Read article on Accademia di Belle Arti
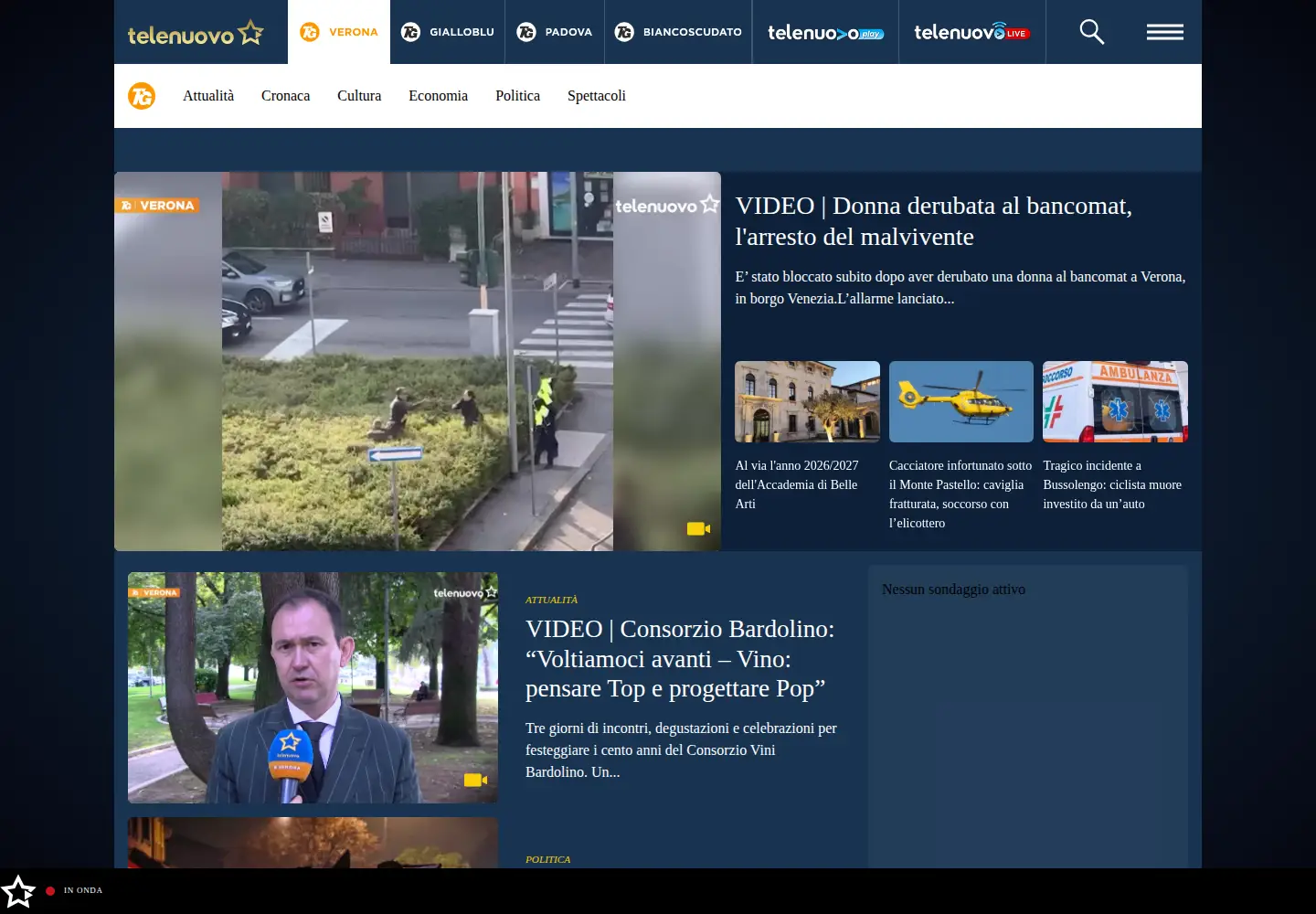 797,484
